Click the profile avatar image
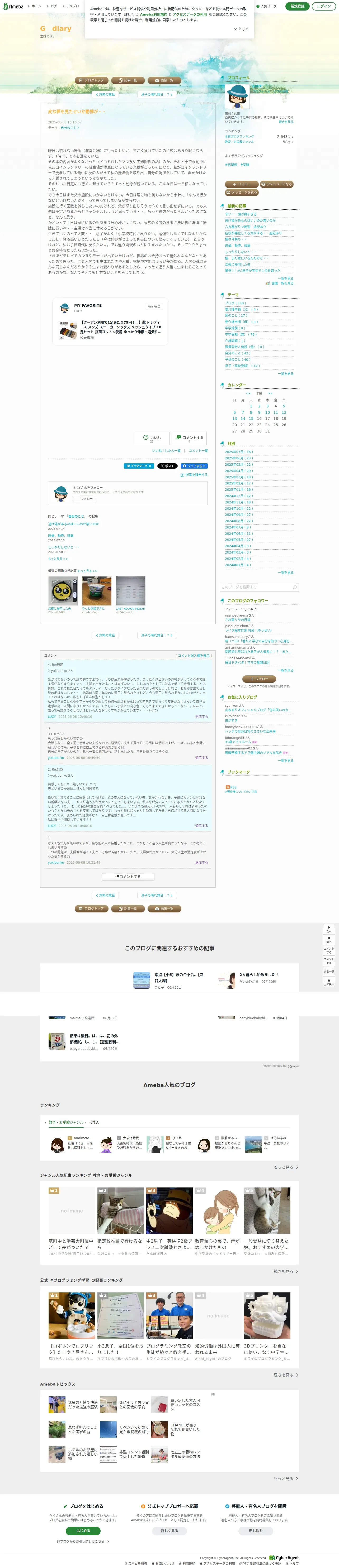The height and width of the screenshot is (1568, 339). tap(237, 97)
